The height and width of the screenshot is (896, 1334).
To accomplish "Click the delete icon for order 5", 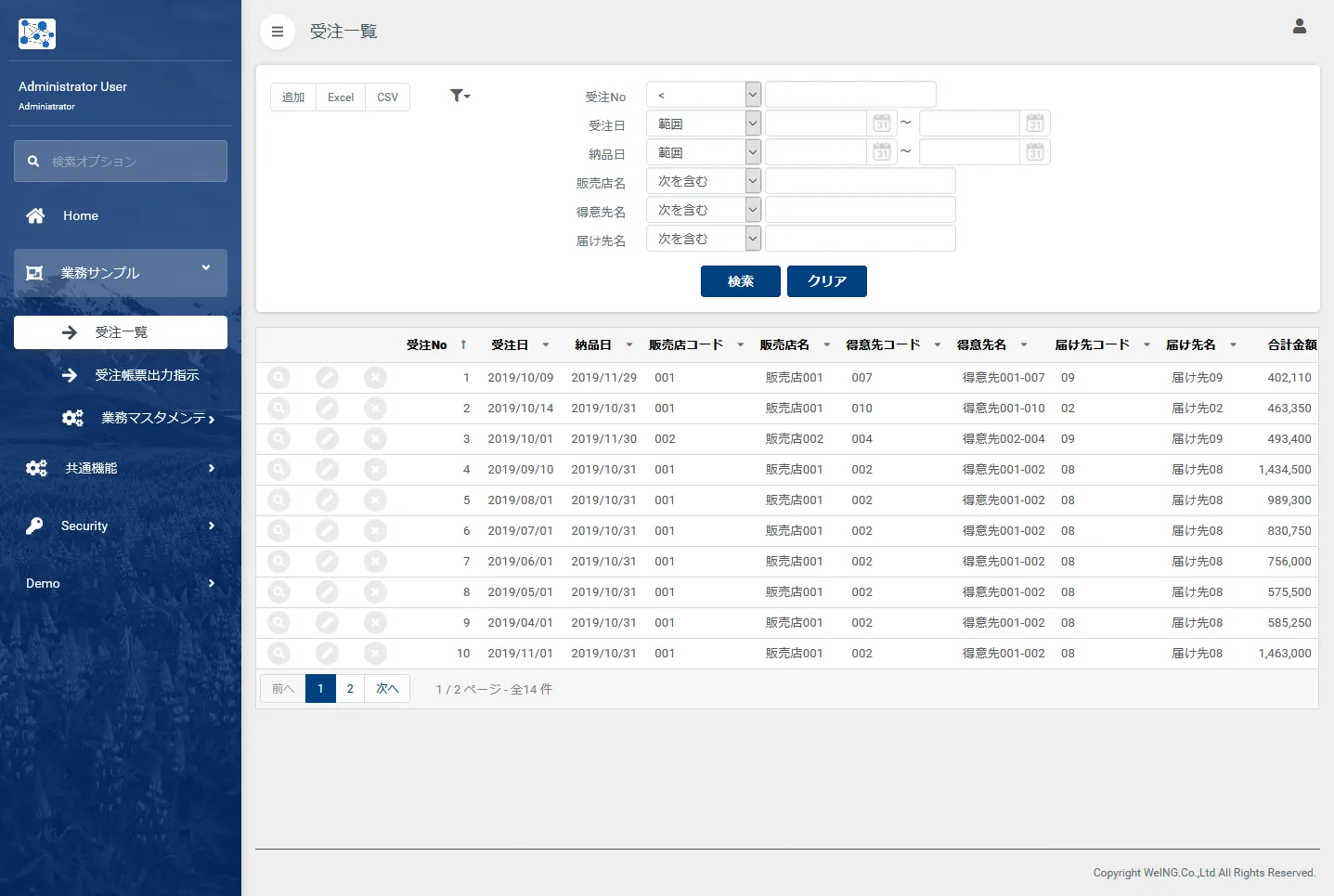I will coord(375,500).
